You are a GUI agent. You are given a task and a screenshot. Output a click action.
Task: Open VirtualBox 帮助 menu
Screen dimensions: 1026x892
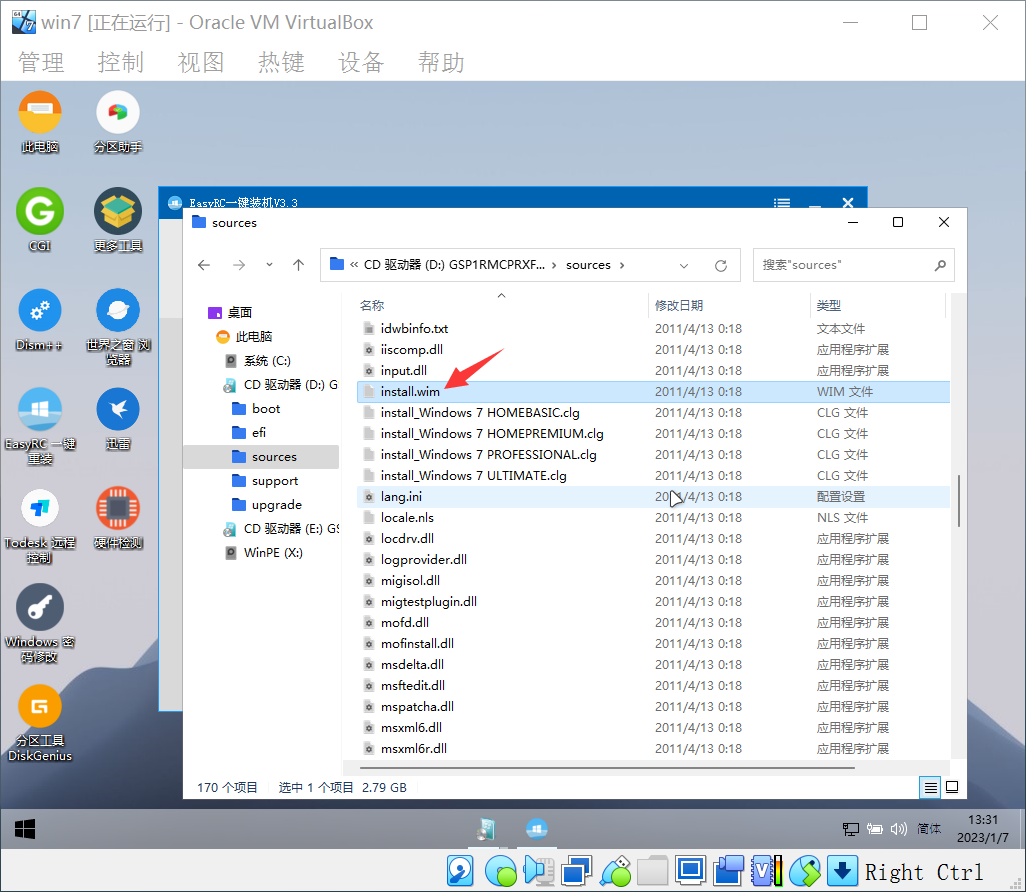tap(442, 62)
